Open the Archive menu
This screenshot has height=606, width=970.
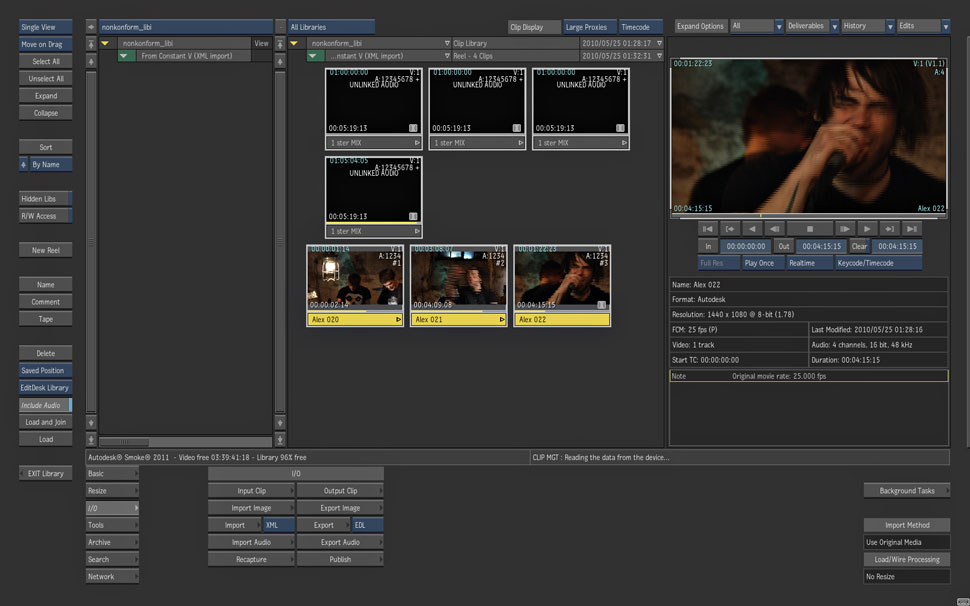(x=111, y=542)
